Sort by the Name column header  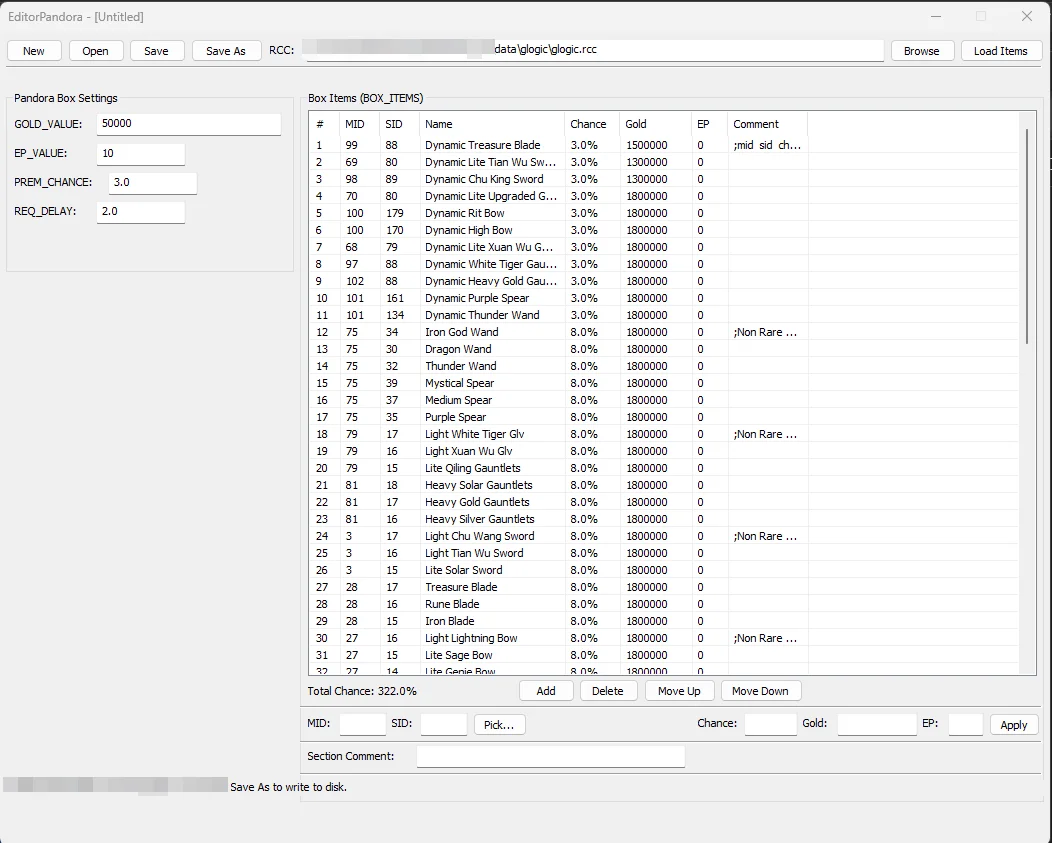click(x=492, y=124)
